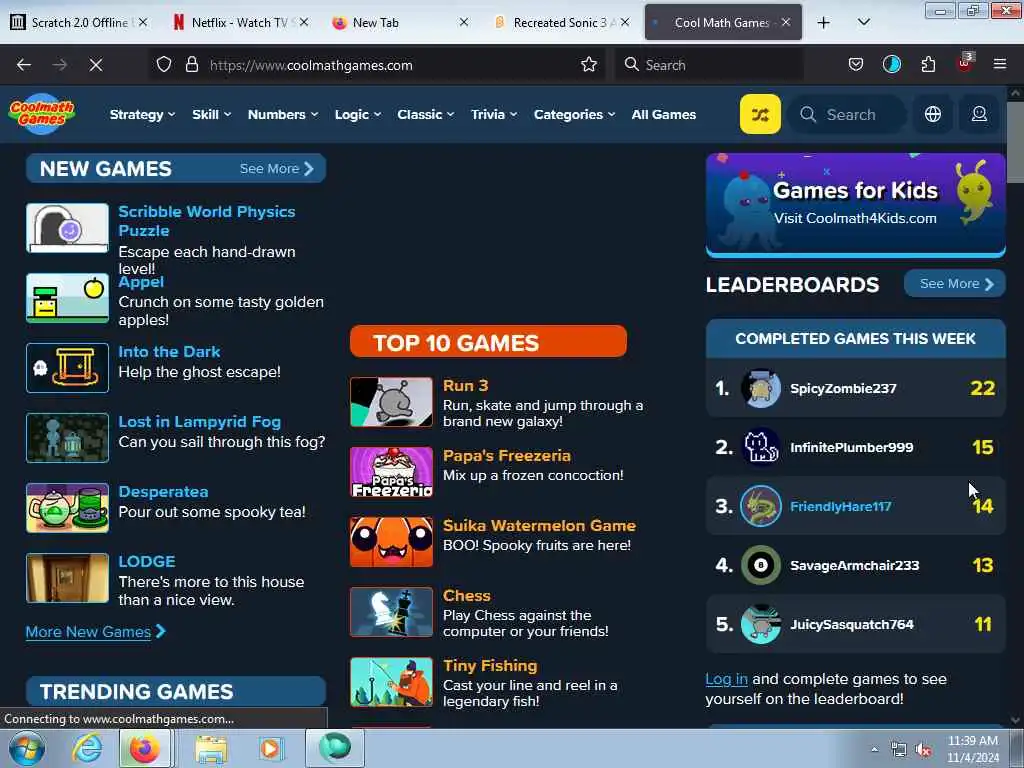Click SavageArmchair233 leaderboard entry
Viewport: 1024px width, 768px height.
pos(856,565)
